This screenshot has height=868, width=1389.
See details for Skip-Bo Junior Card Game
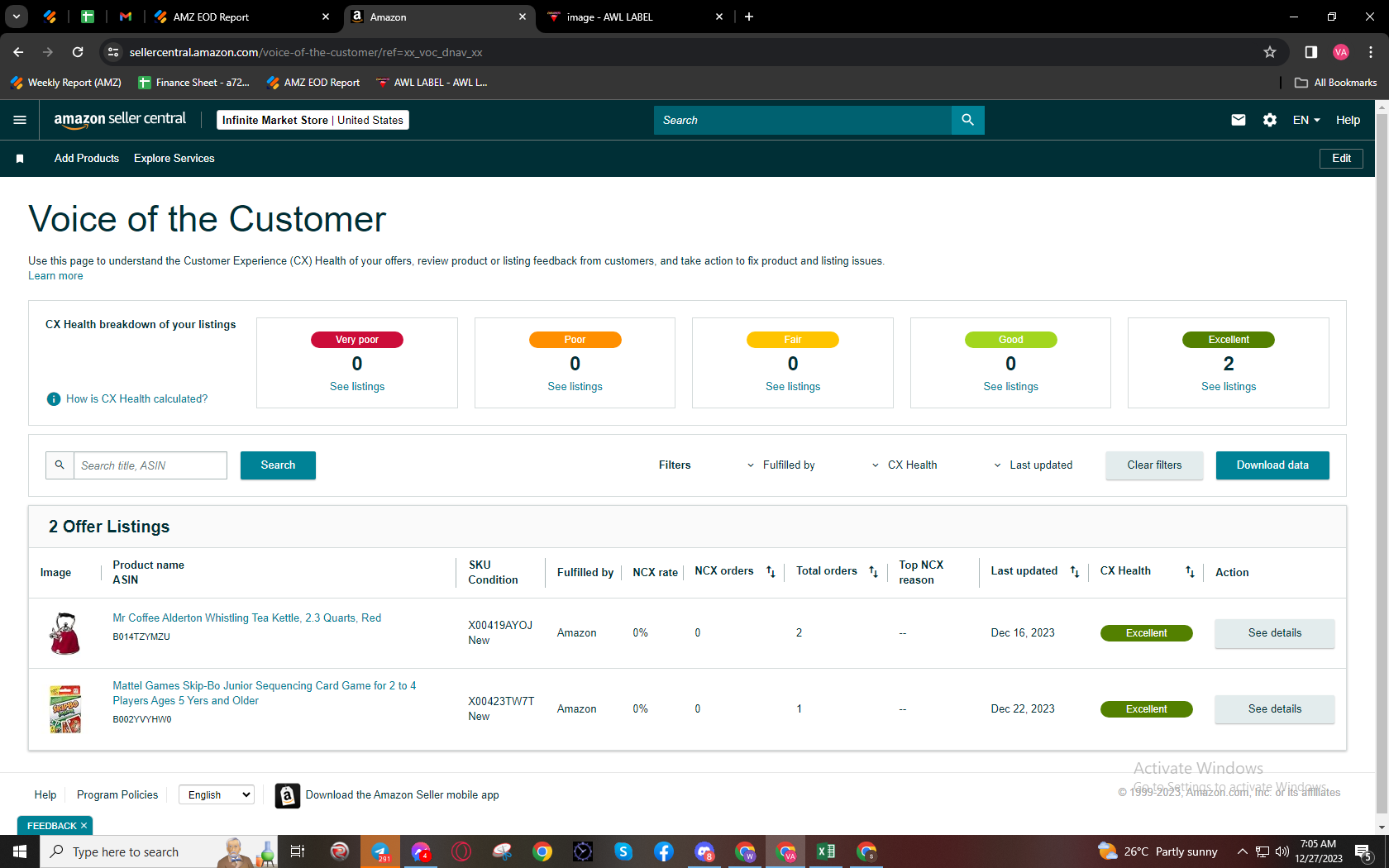coord(1274,709)
